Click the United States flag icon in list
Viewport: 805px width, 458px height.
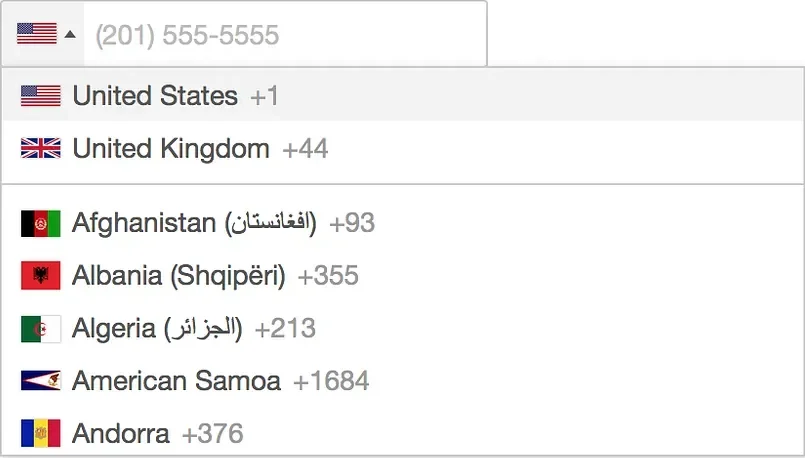tap(41, 96)
